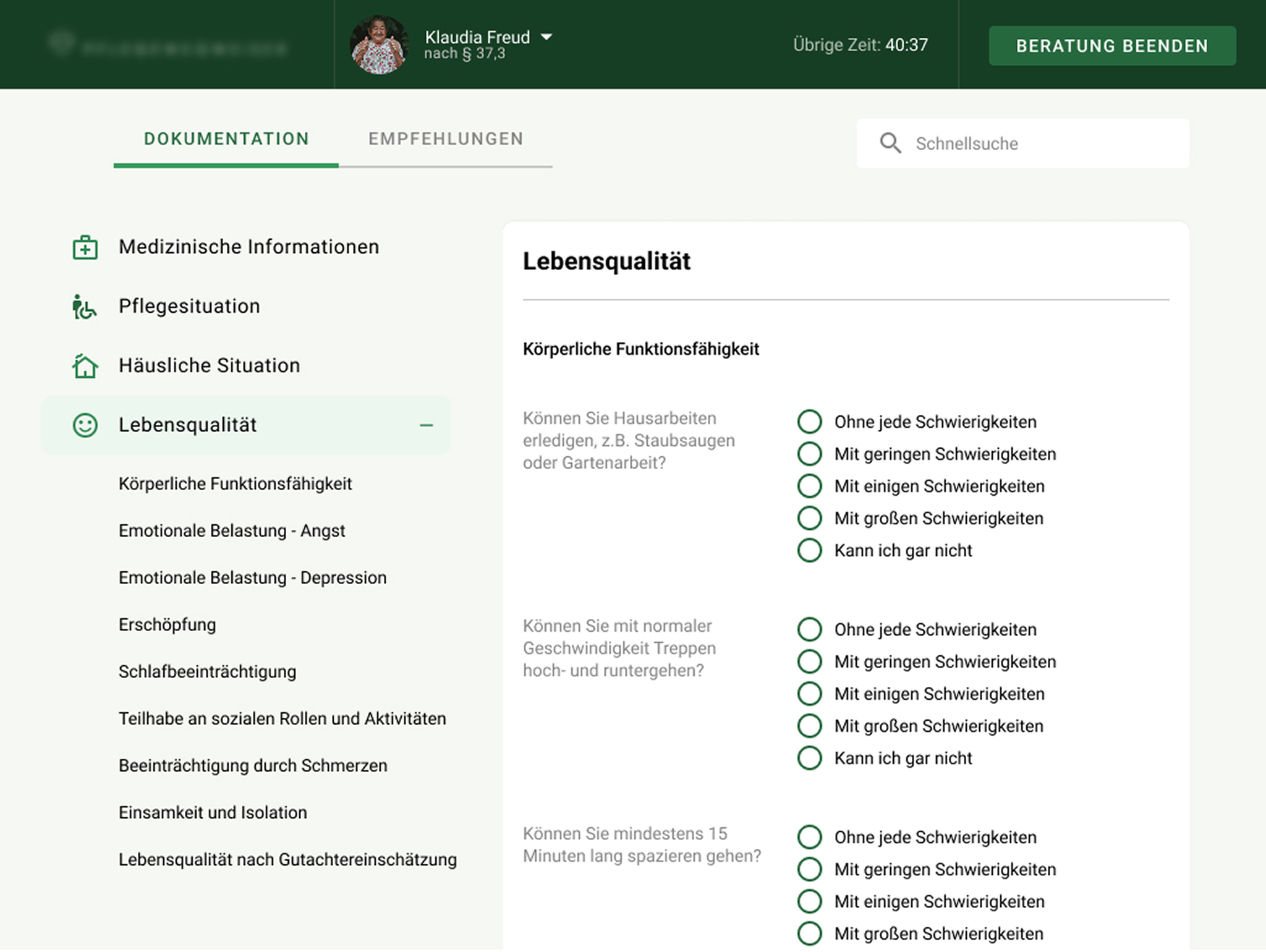Open the Dokumentation tab
Image resolution: width=1266 pixels, height=952 pixels.
click(x=226, y=139)
